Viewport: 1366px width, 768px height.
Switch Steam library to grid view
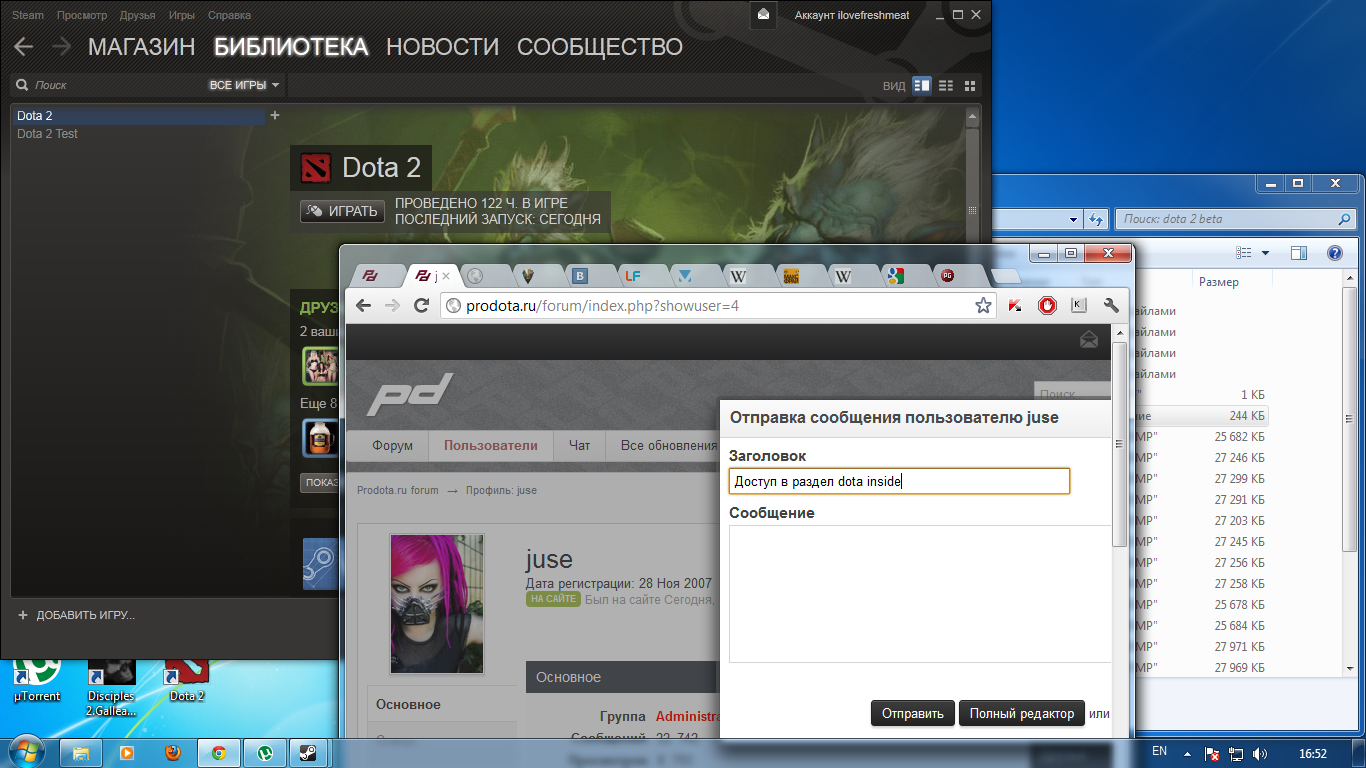(968, 86)
